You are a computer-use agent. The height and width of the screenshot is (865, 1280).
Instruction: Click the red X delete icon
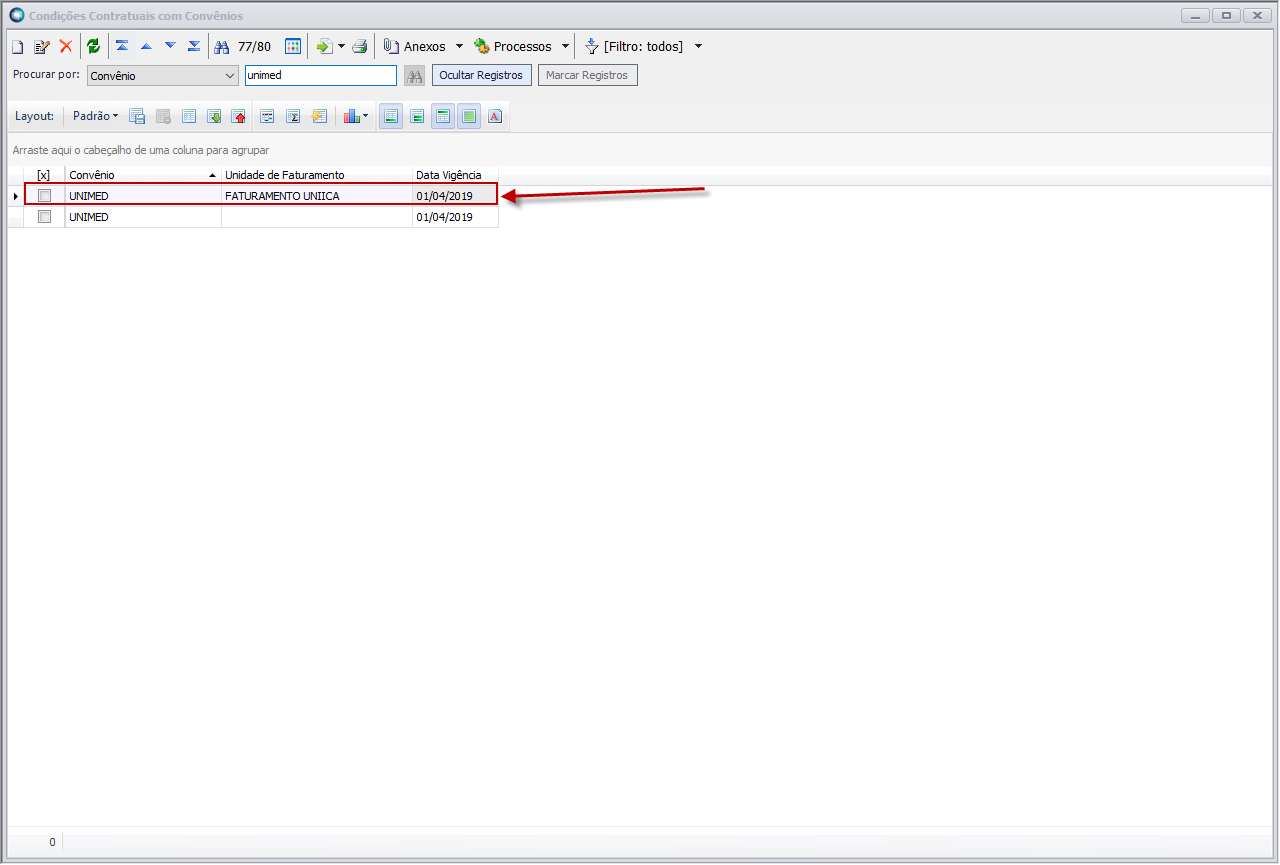point(66,46)
